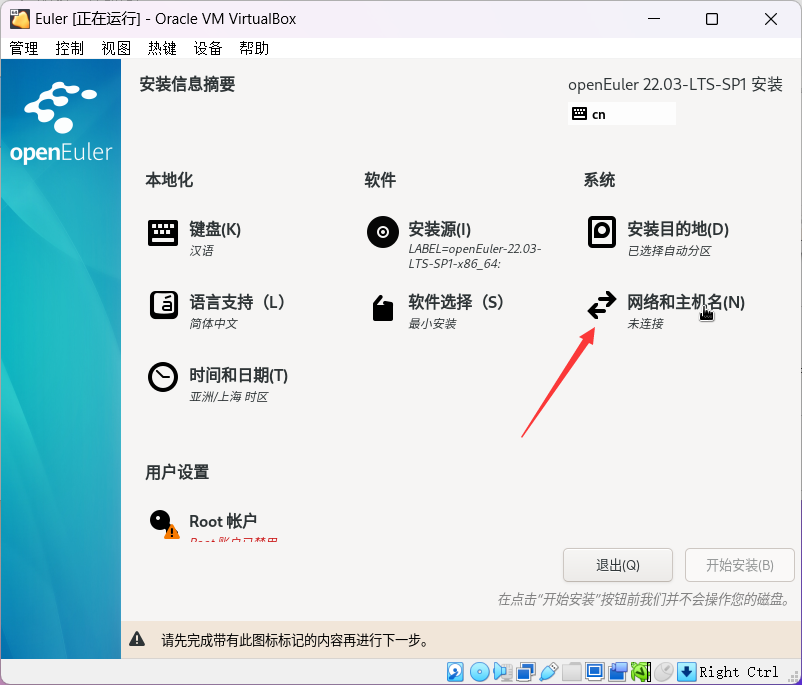This screenshot has height=685, width=802.
Task: Open the 热键 menu
Action: coord(162,48)
